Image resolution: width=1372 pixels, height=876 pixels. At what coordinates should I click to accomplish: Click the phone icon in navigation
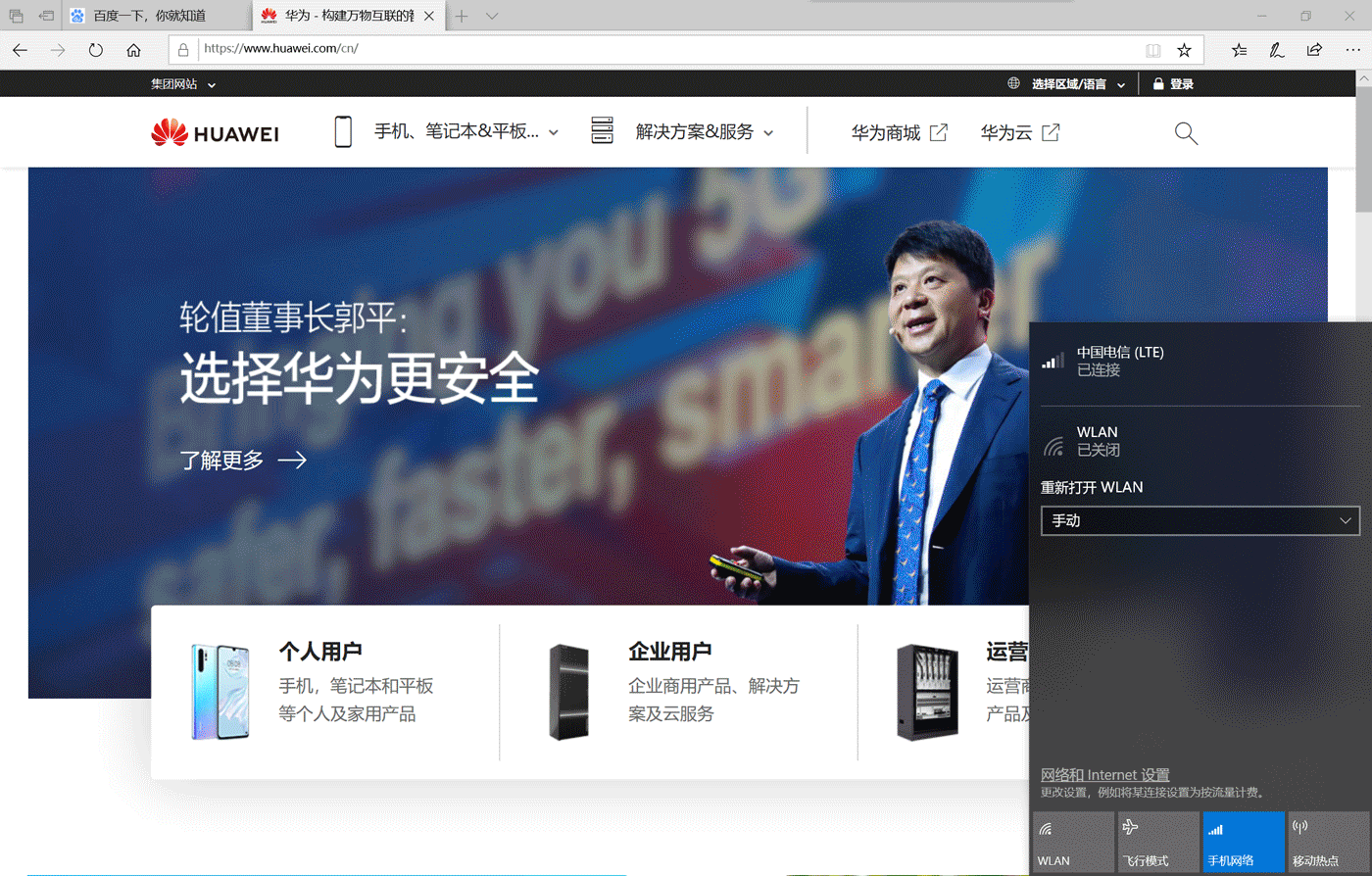pos(343,131)
